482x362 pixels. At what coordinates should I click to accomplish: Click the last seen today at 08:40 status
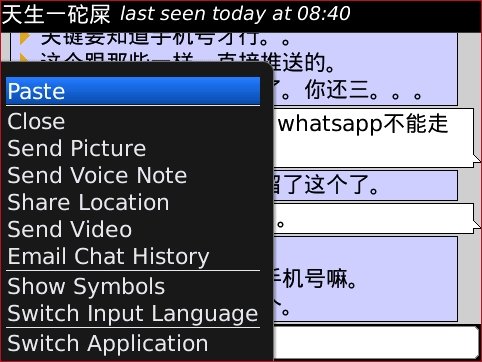click(x=235, y=14)
